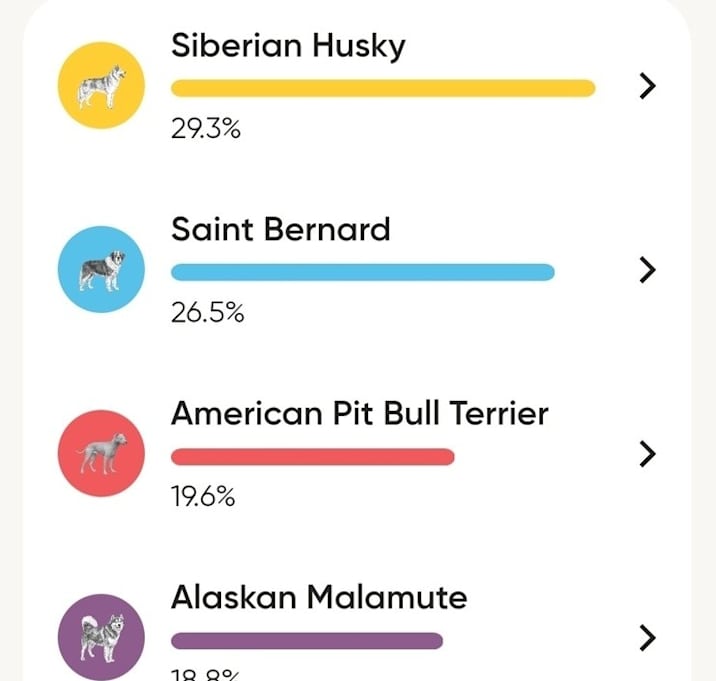Expand Siberian Husky details with chevron arrow
Screen dimensions: 716x681
tap(647, 86)
